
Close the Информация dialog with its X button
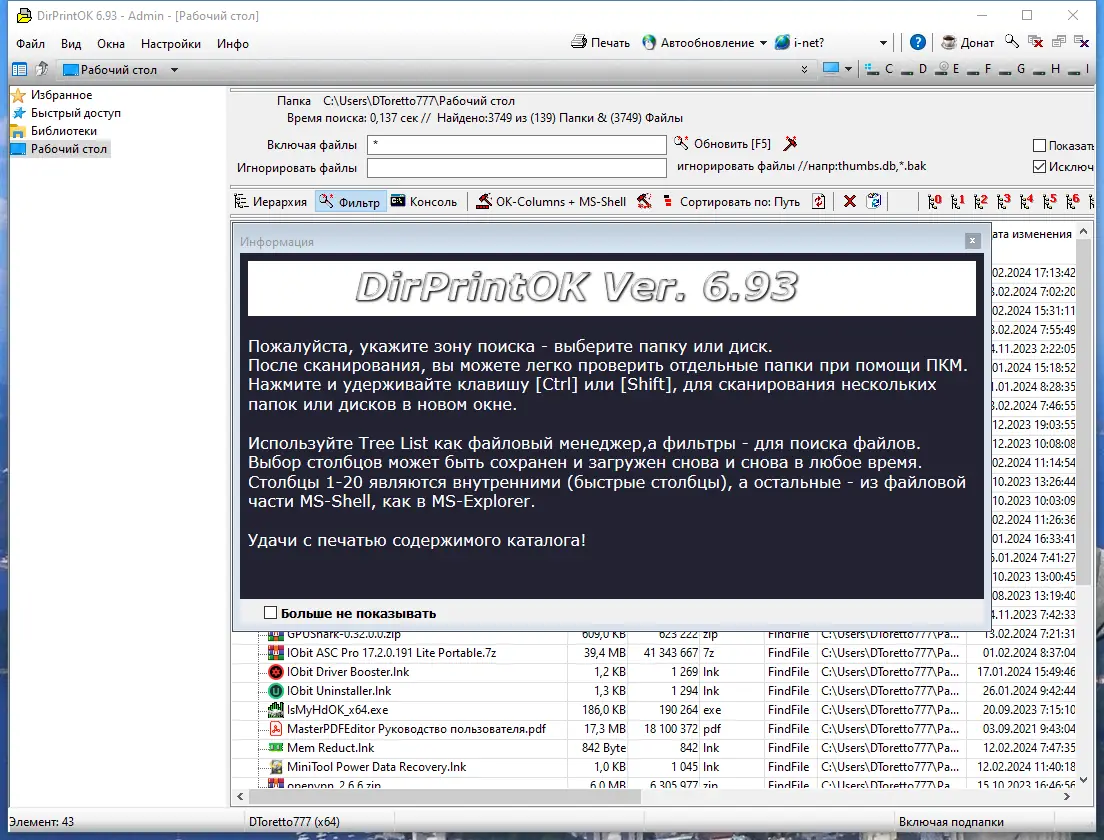tap(972, 241)
